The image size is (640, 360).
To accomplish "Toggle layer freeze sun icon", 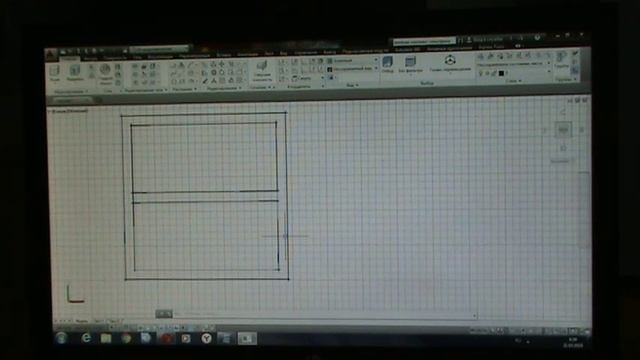I will (487, 74).
